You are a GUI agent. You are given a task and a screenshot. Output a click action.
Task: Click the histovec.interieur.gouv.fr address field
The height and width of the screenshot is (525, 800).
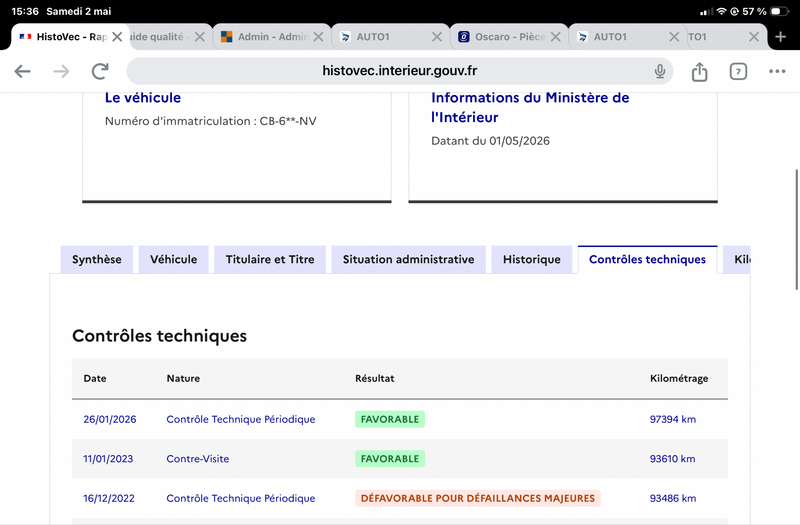(399, 71)
